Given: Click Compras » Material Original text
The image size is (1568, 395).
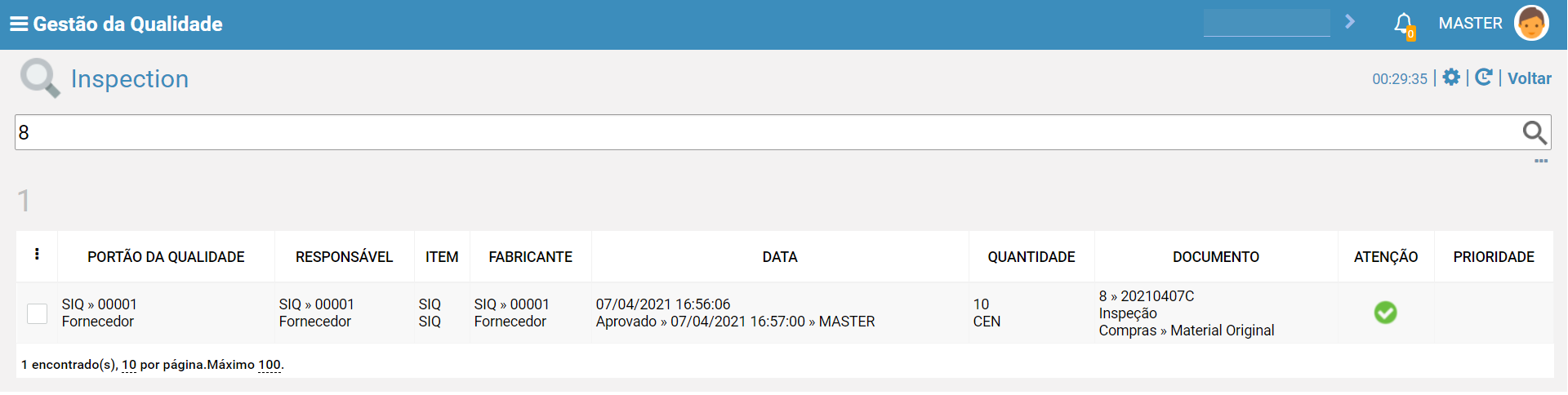Looking at the screenshot, I should [1187, 331].
